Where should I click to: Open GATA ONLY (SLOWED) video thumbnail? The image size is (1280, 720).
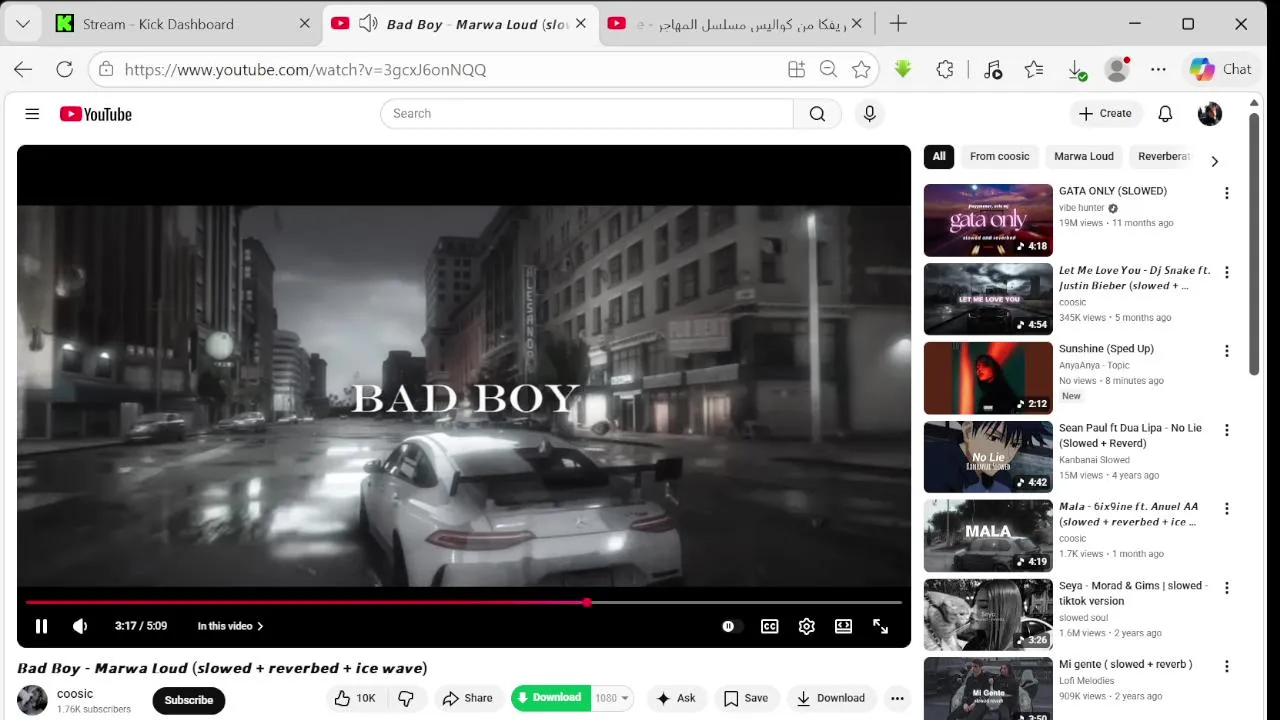click(988, 220)
